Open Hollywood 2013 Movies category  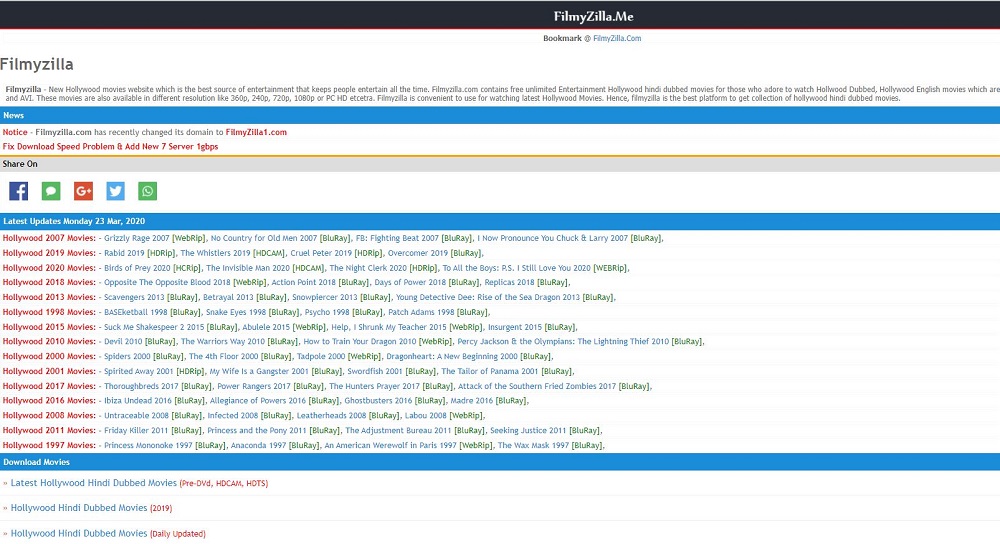49,298
